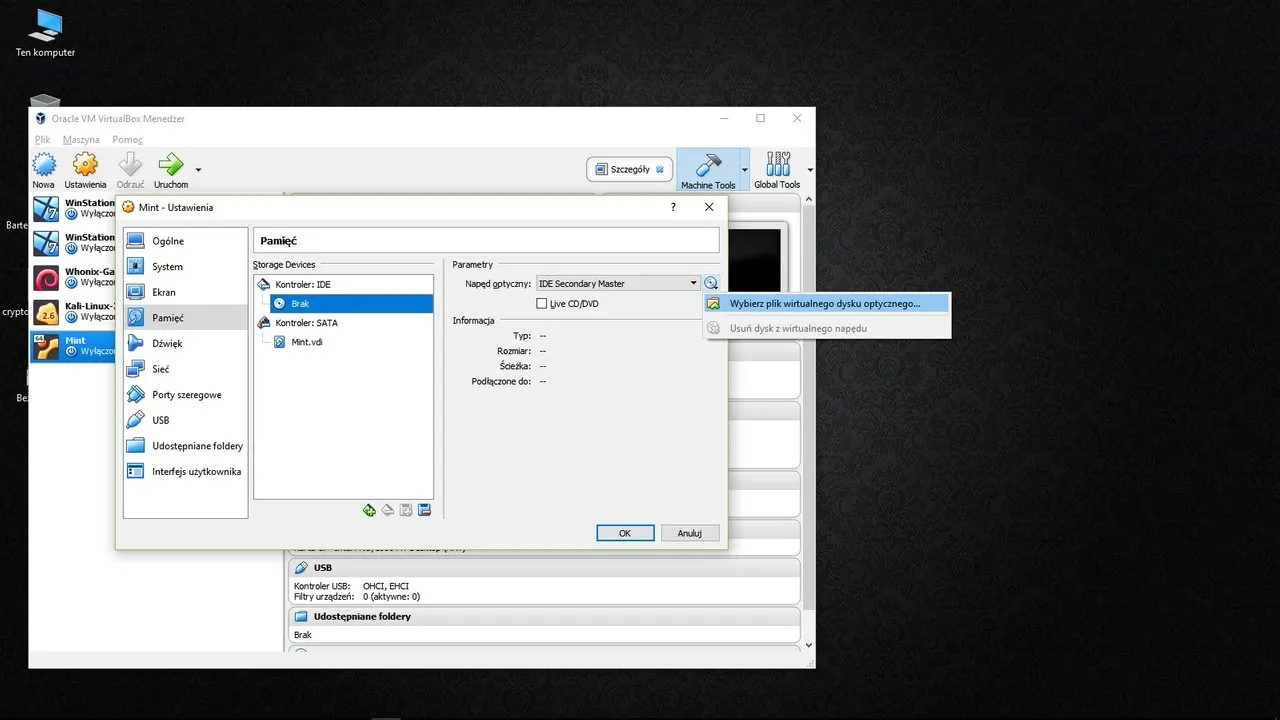Select Pamięć settings category

[x=185, y=318]
